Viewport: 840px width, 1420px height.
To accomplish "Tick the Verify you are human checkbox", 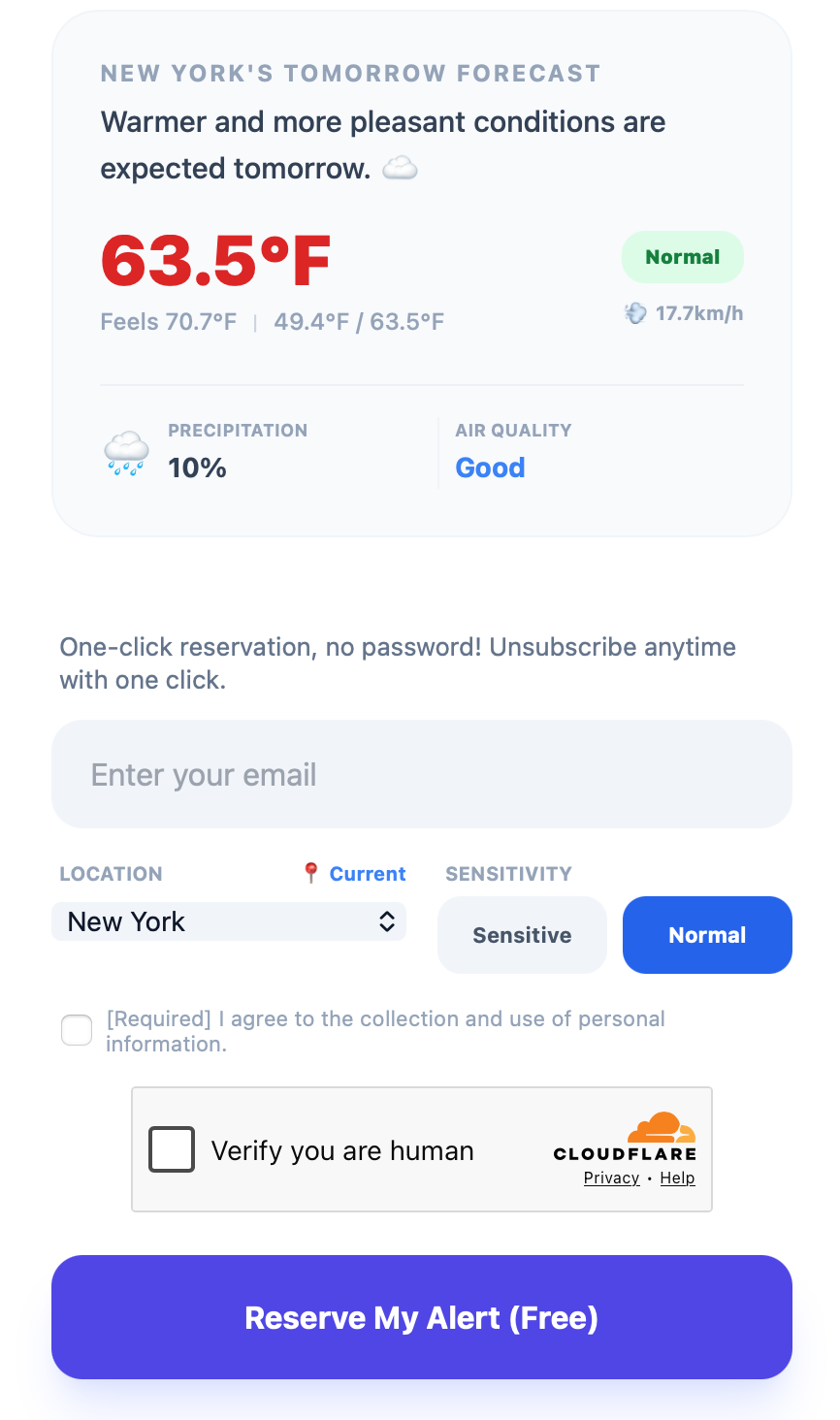I will (x=172, y=1149).
